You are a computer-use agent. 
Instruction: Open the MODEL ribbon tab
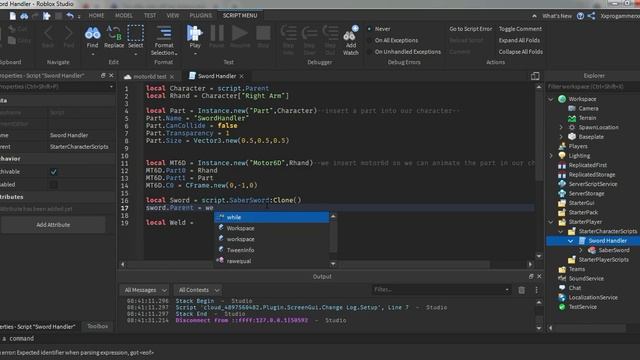(x=124, y=16)
